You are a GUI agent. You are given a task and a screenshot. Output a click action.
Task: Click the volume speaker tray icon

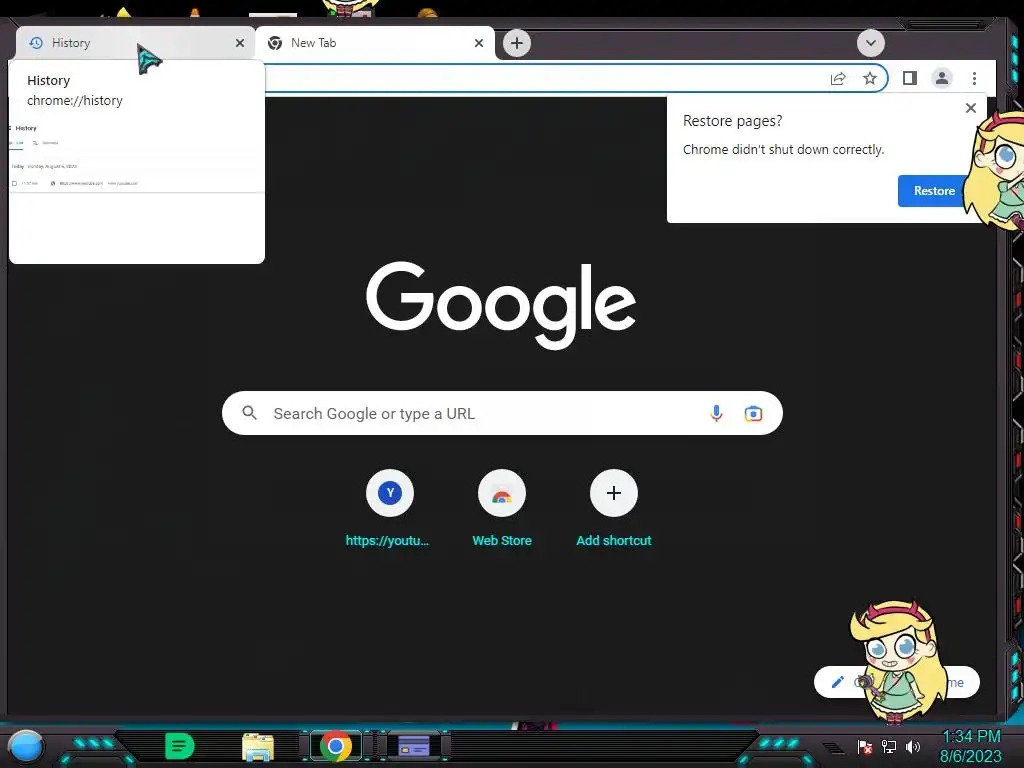(913, 746)
